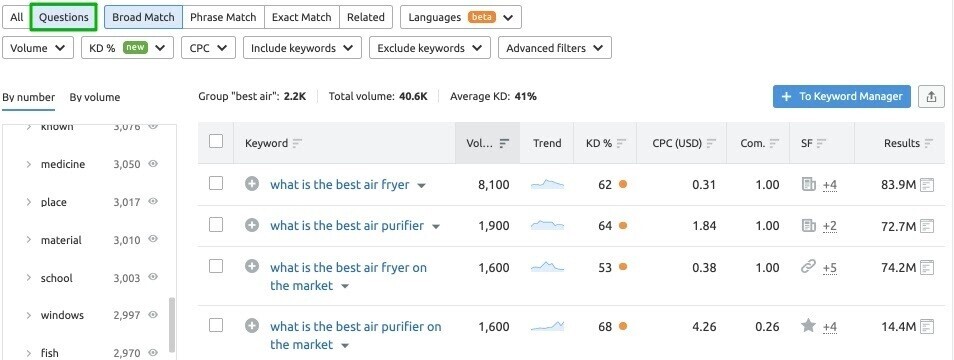Open SERP results icon for 14.4M row

tap(927, 327)
